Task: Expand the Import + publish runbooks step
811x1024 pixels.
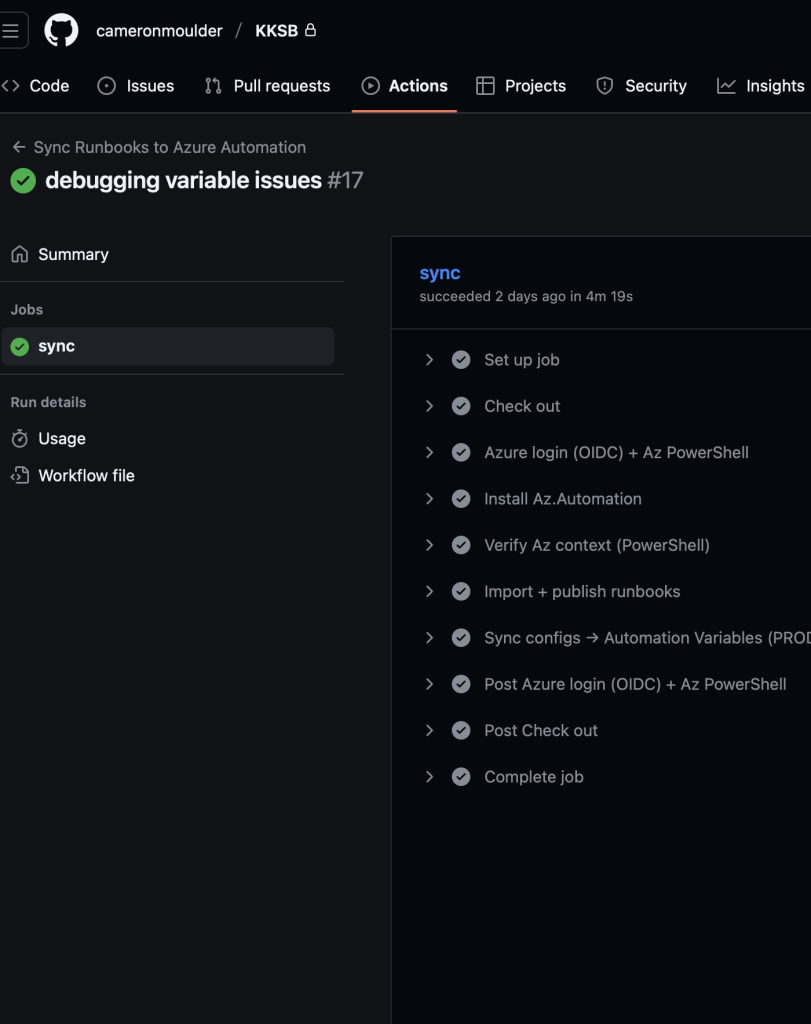Action: [429, 592]
